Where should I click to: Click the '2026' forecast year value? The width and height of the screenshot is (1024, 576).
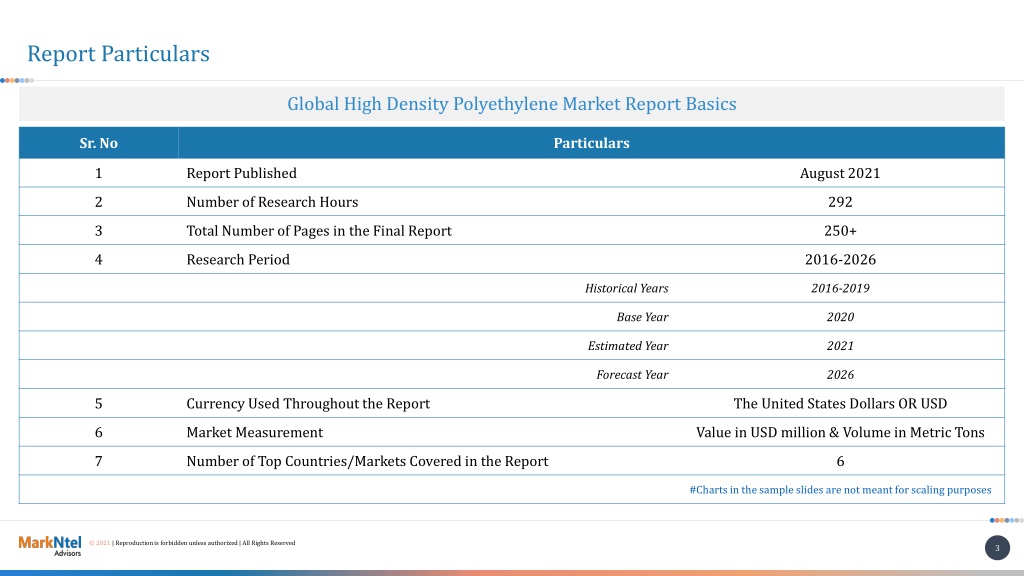[840, 374]
